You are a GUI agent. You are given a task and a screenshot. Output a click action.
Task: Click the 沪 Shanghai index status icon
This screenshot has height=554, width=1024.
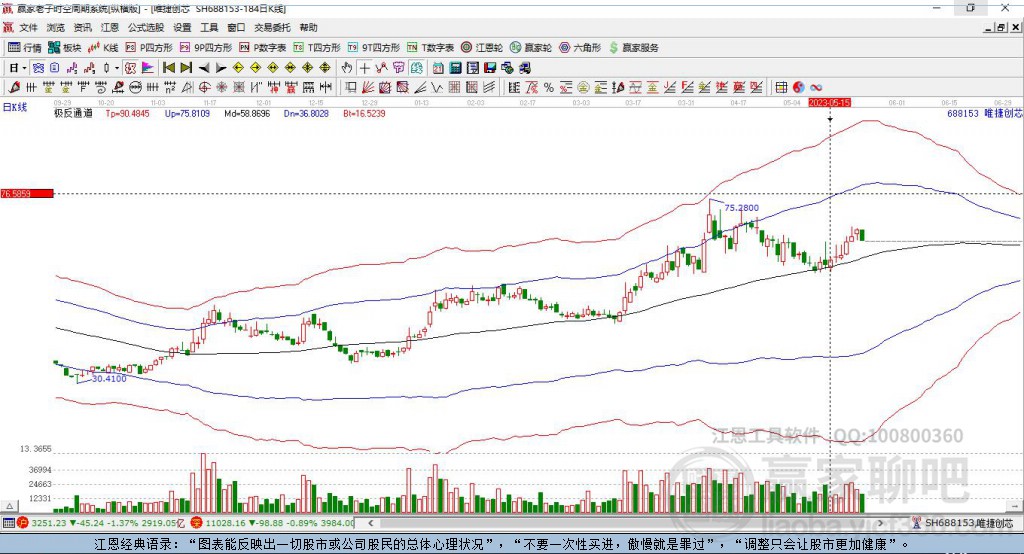(x=23, y=523)
